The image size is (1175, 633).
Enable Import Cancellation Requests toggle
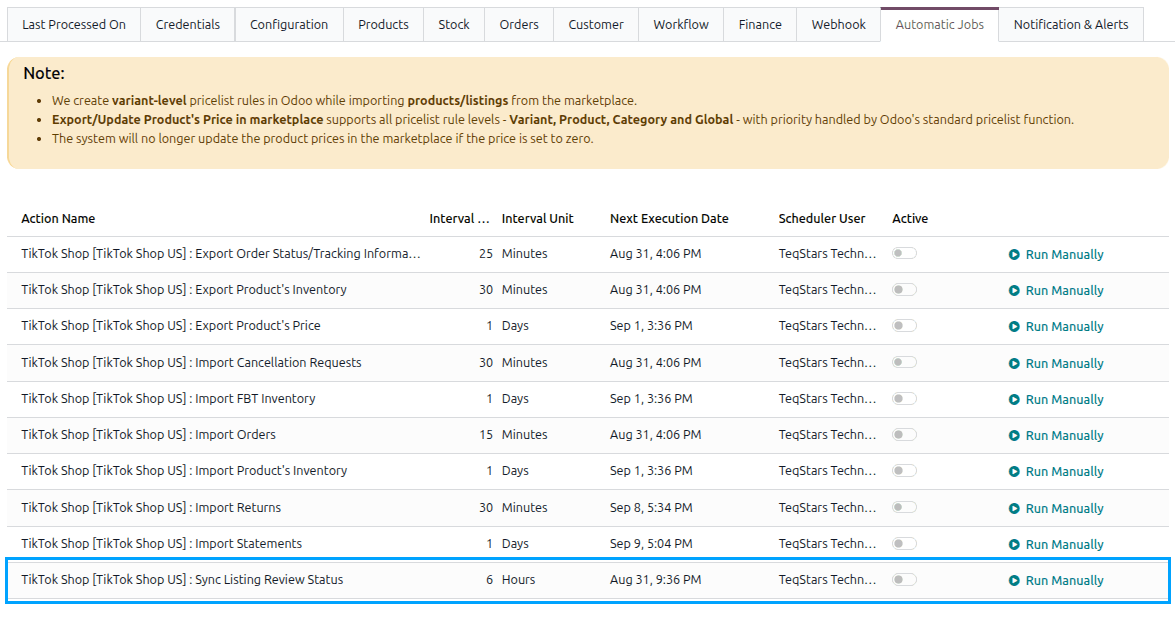904,362
